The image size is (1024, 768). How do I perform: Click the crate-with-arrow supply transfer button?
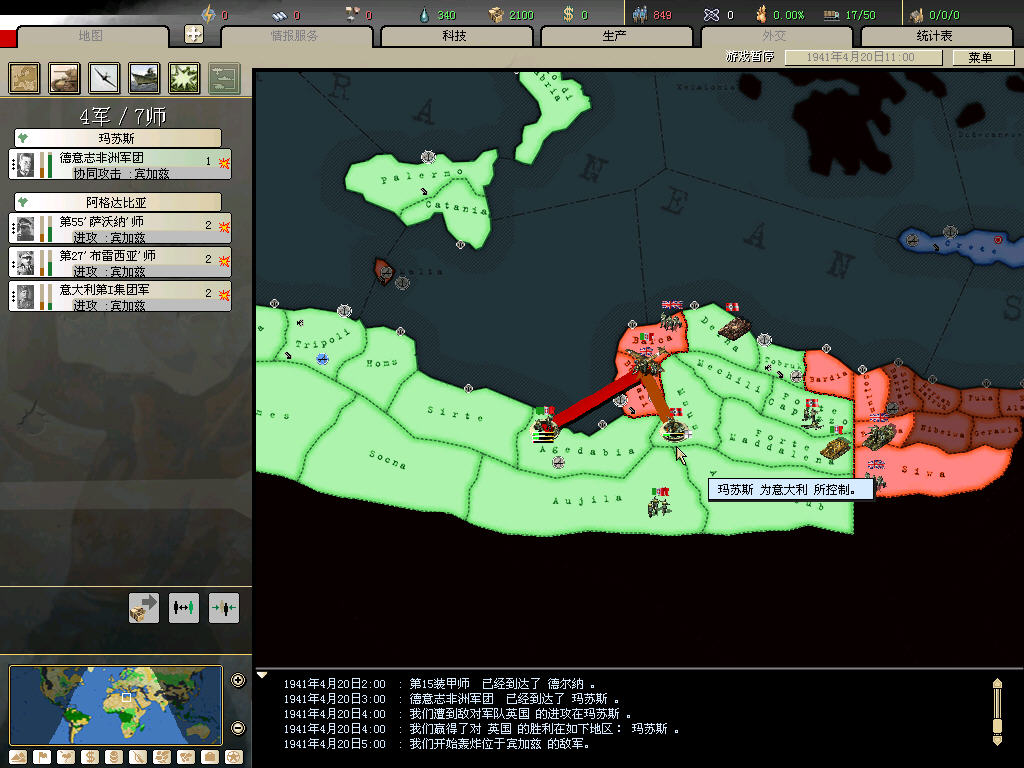(144, 608)
